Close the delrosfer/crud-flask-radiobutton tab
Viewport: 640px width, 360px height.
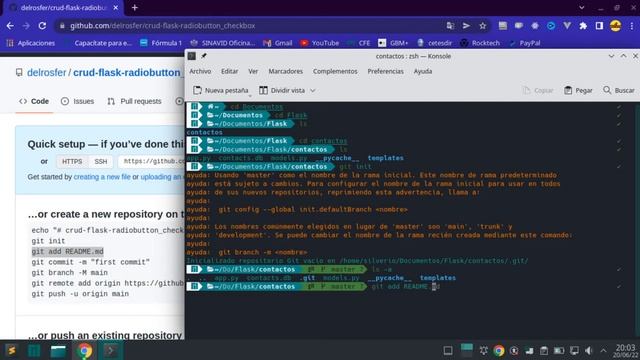tap(116, 8)
